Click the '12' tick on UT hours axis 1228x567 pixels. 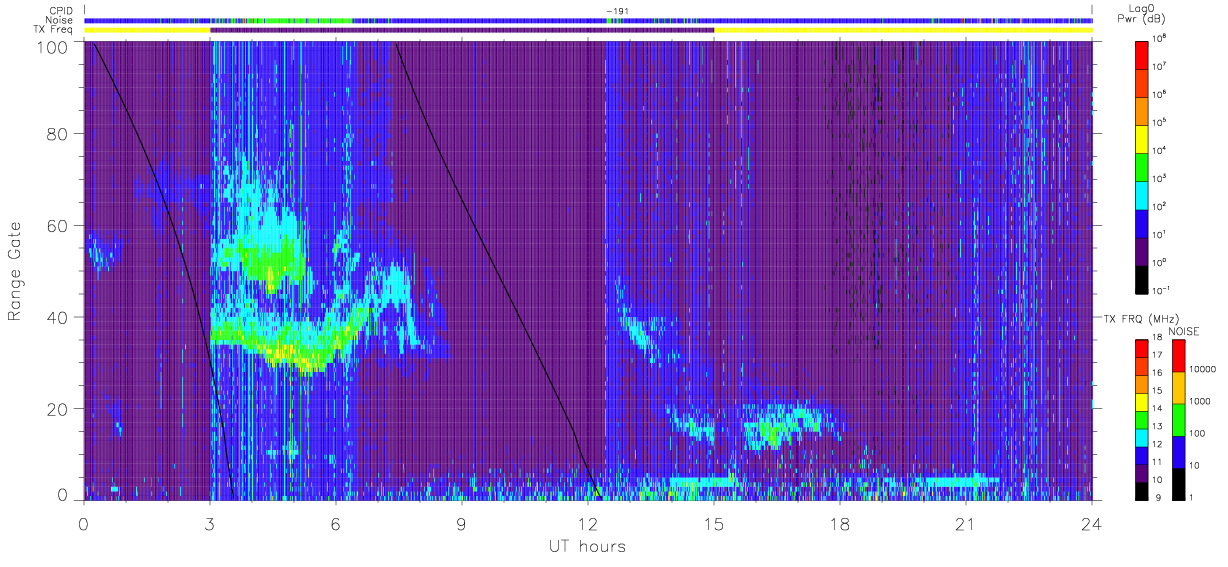click(588, 524)
